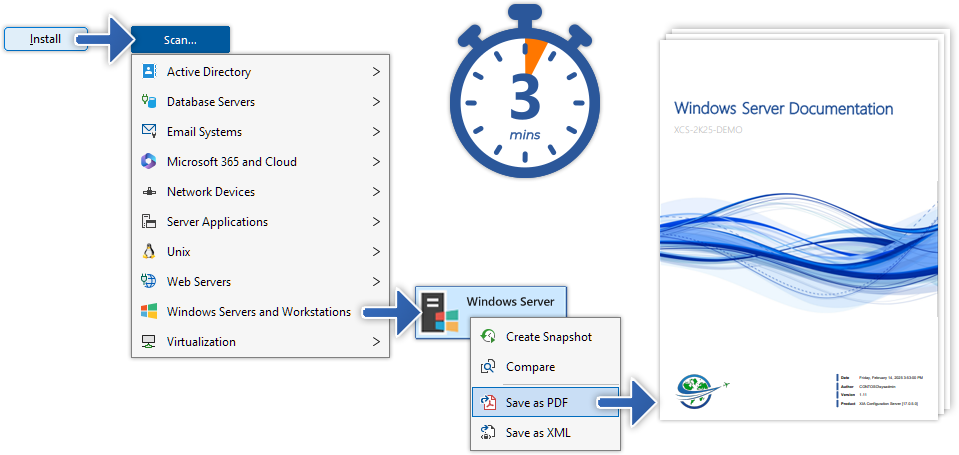This screenshot has height=455, width=959.
Task: Choose Create Snapshot from context menu
Action: 546,336
